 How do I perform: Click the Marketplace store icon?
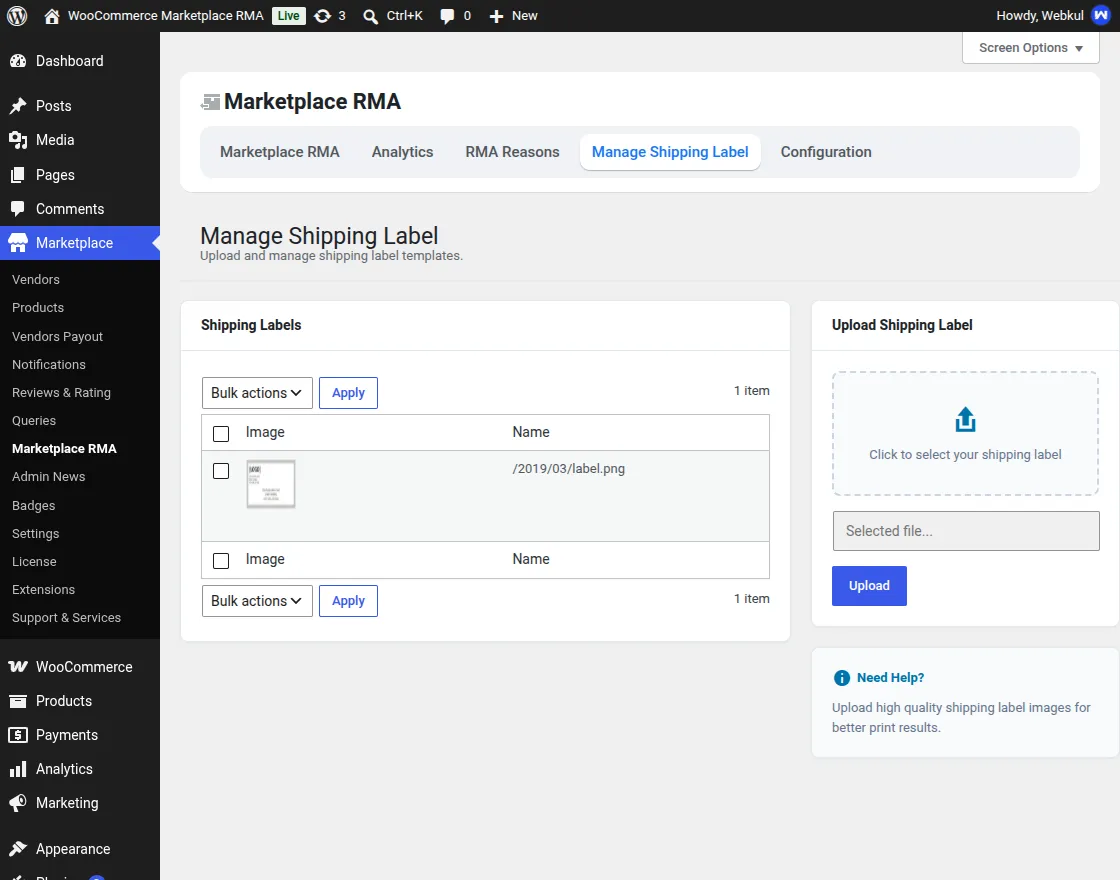click(x=18, y=243)
